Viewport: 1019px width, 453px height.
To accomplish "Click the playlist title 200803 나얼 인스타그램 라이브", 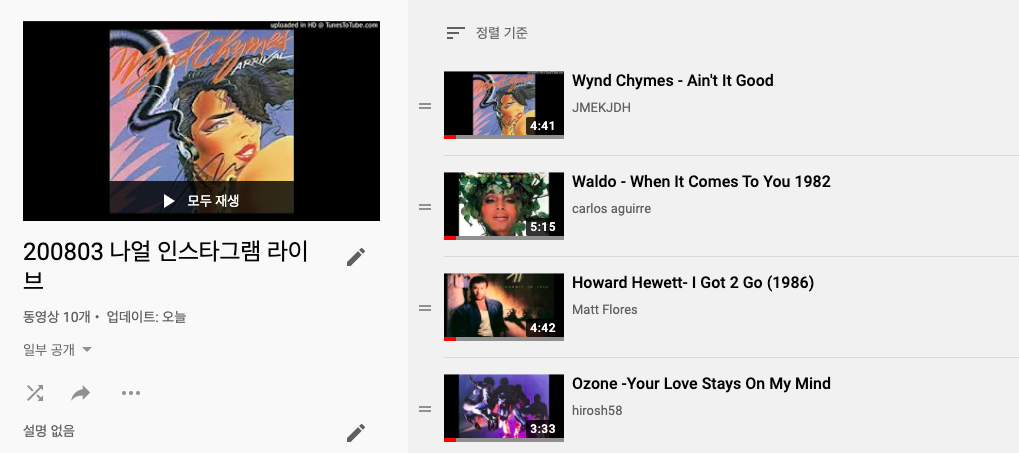I will (166, 265).
